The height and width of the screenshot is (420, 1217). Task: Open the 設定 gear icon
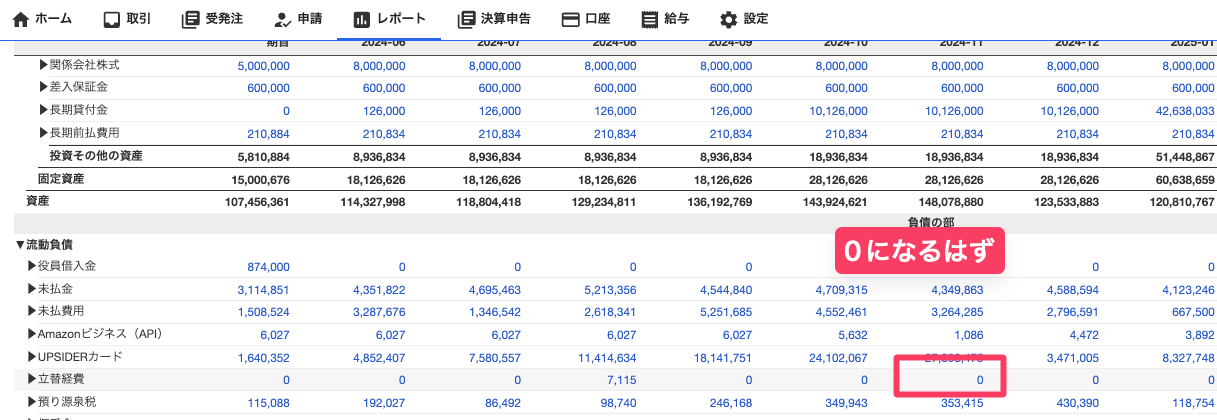click(x=729, y=19)
